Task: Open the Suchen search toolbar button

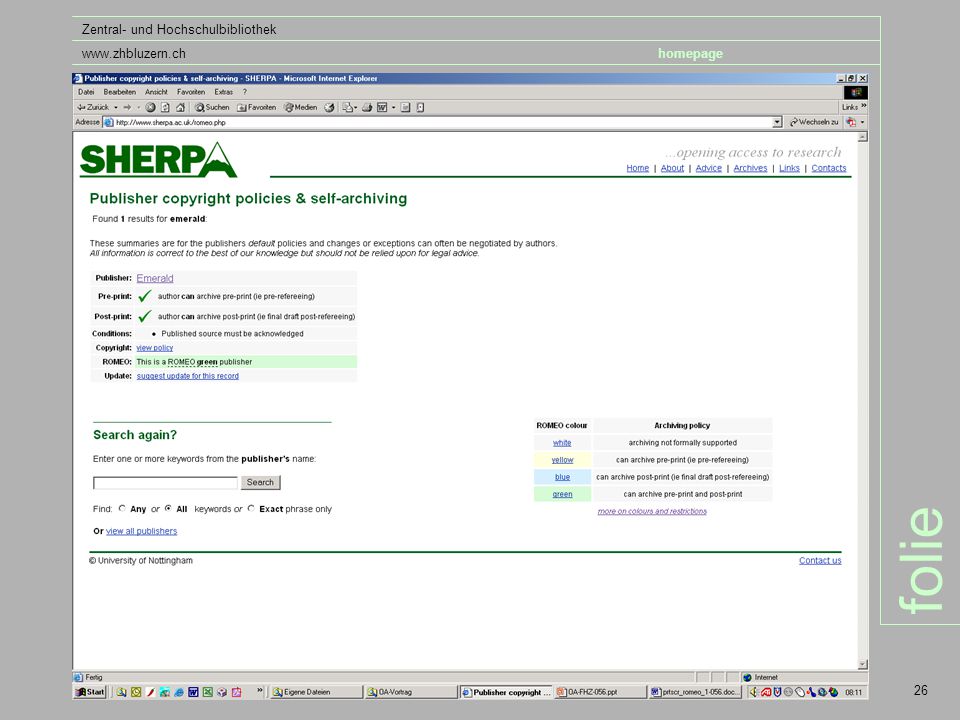Action: 212,107
